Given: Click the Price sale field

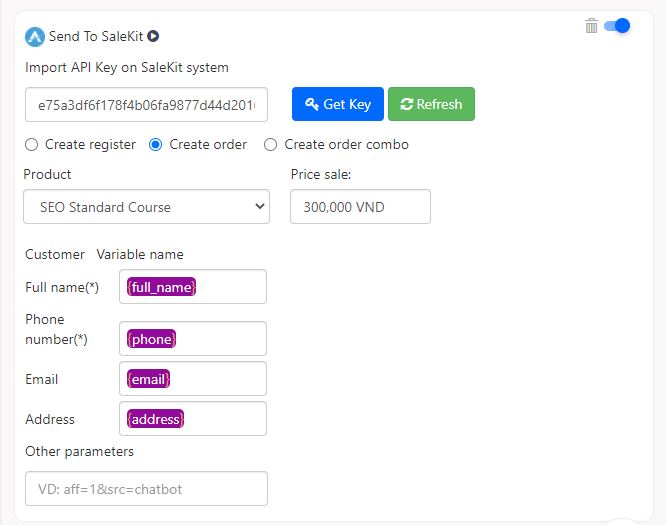Looking at the screenshot, I should point(361,207).
